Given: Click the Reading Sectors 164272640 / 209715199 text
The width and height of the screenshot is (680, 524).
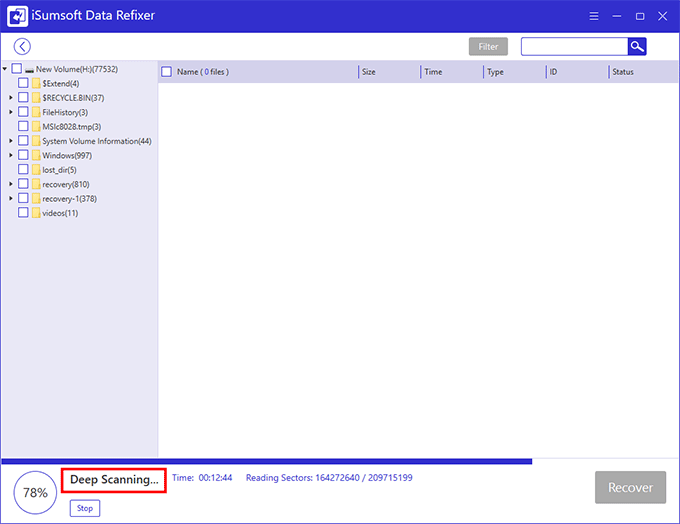Looking at the screenshot, I should 329,478.
